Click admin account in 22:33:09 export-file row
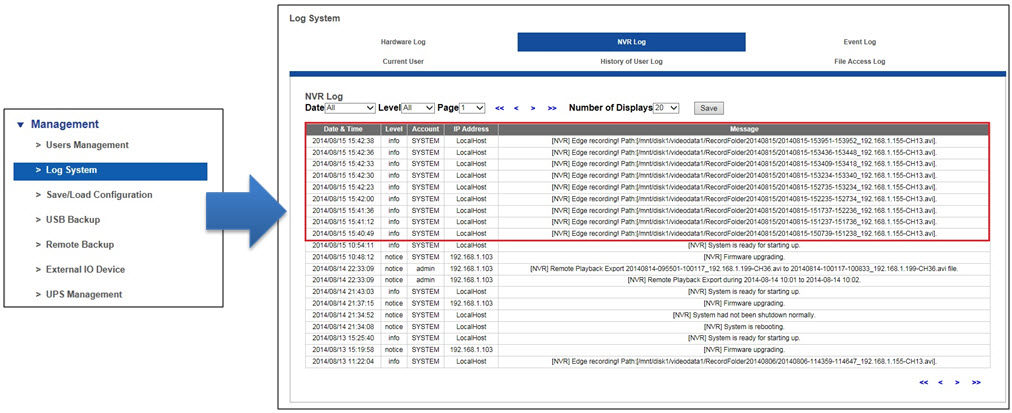1012x413 pixels. coord(425,268)
